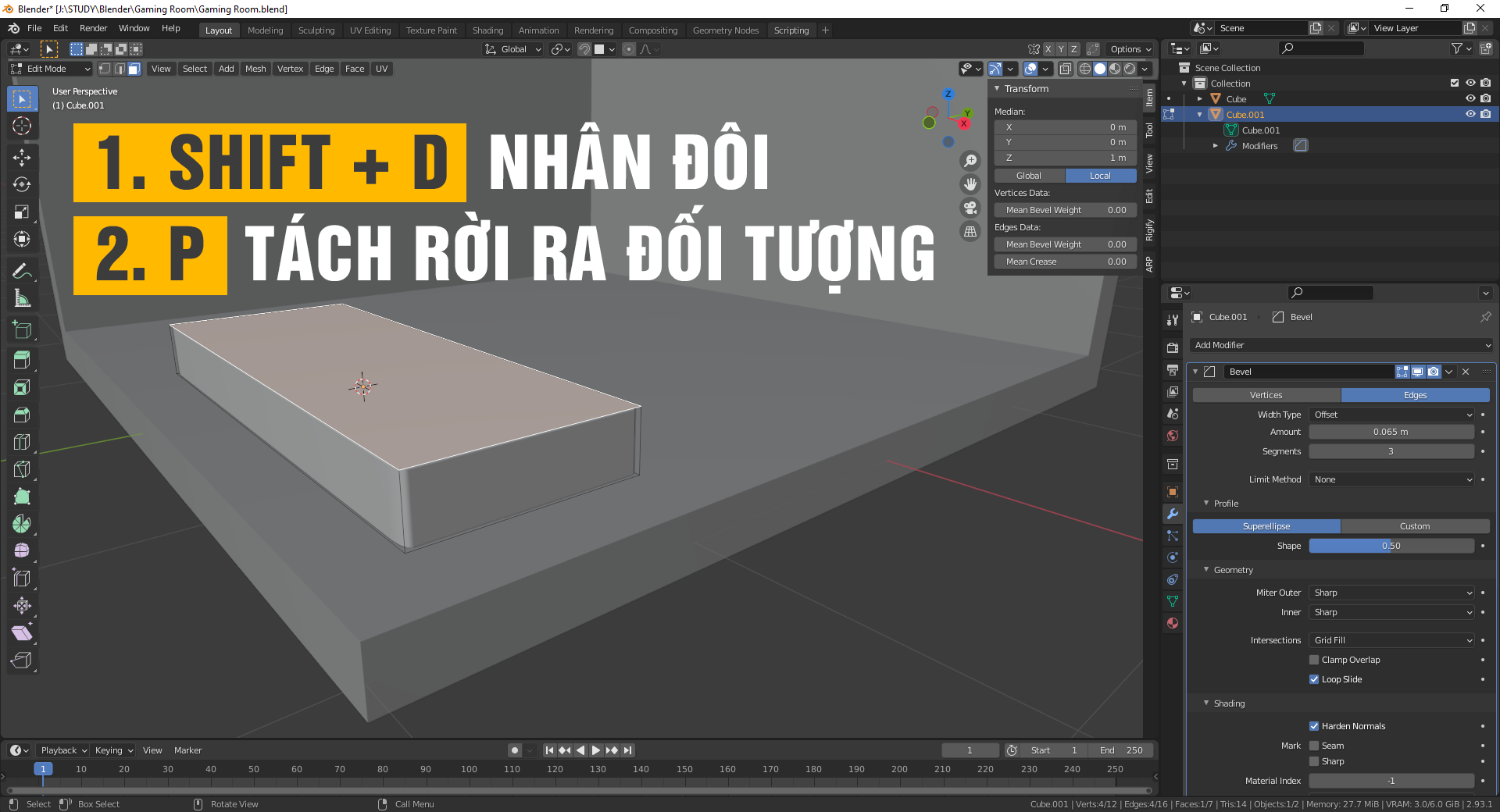Open the Object Data properties tab

click(x=1173, y=601)
